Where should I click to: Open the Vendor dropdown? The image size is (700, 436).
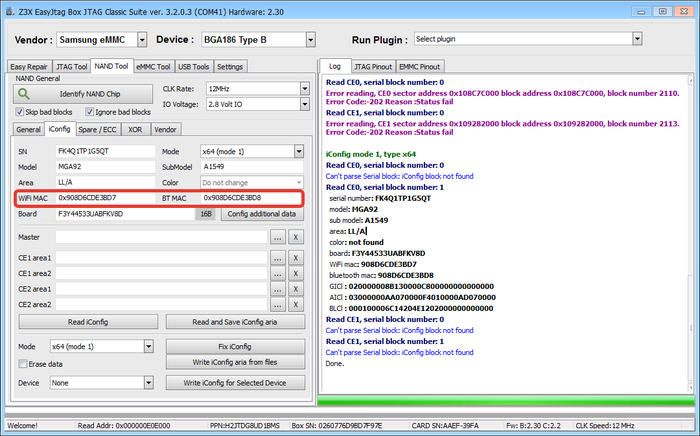pos(142,40)
